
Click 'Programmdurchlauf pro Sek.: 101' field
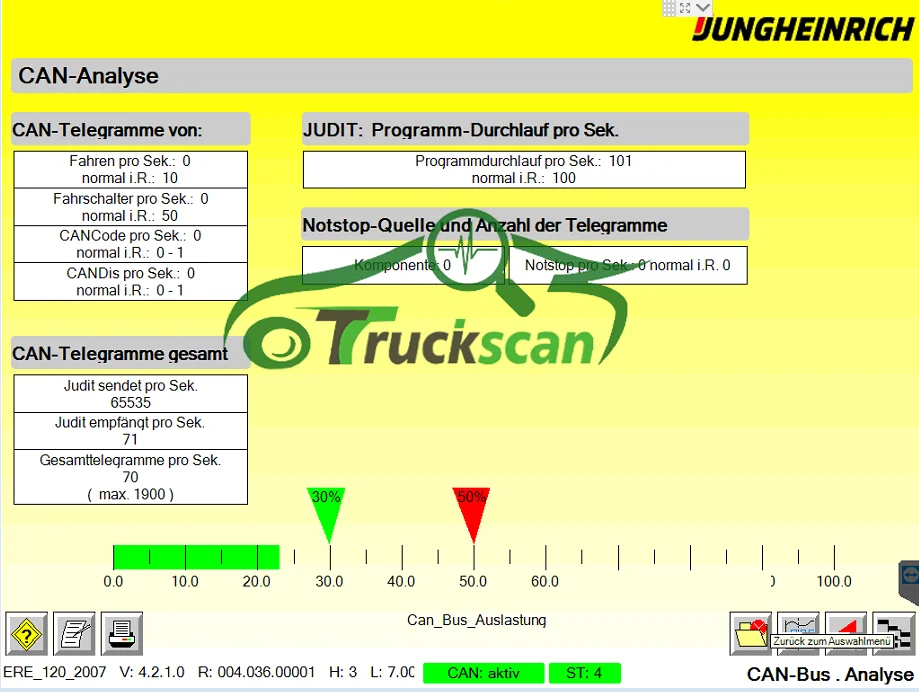coord(524,169)
